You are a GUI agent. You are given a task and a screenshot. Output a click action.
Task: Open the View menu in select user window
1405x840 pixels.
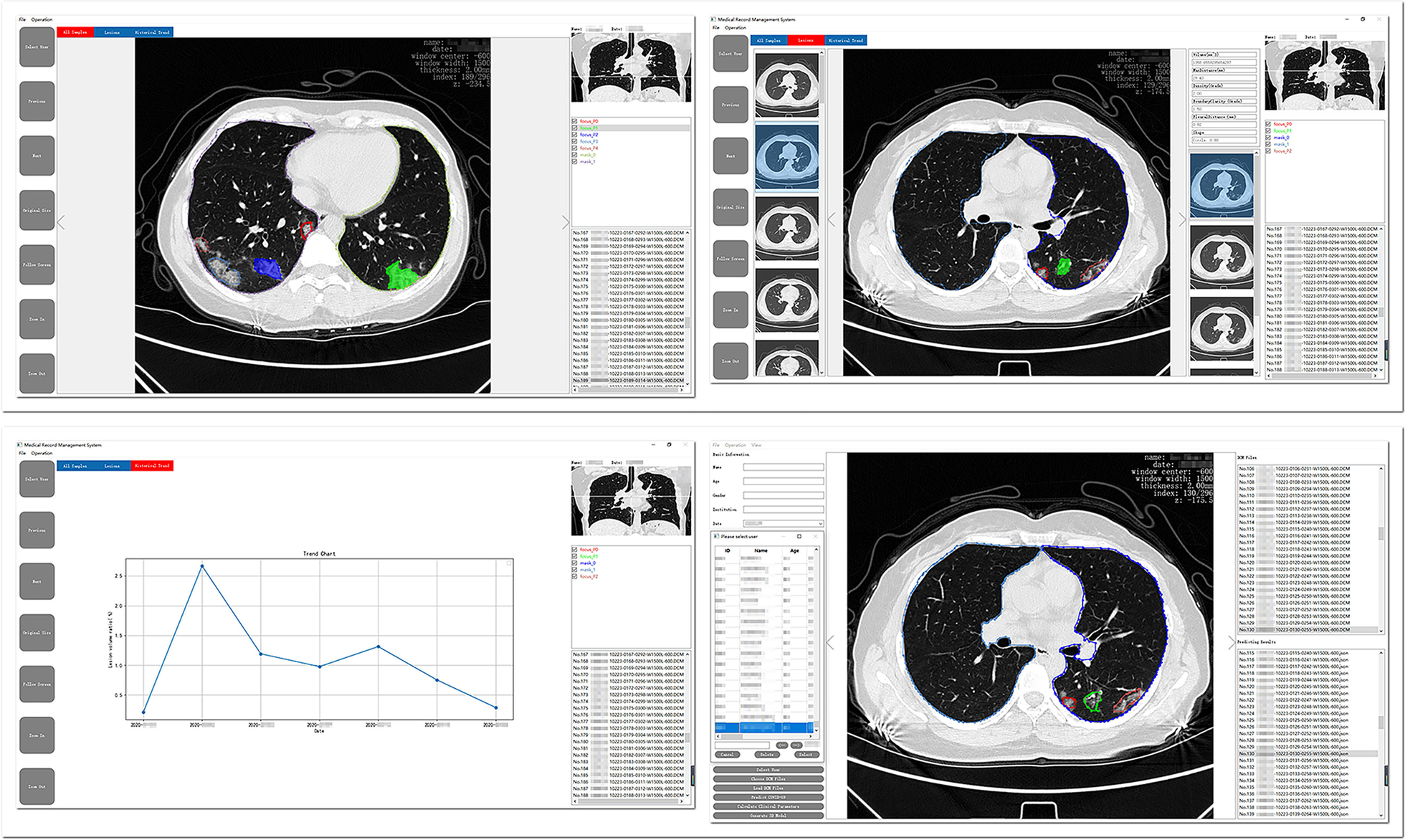(756, 445)
